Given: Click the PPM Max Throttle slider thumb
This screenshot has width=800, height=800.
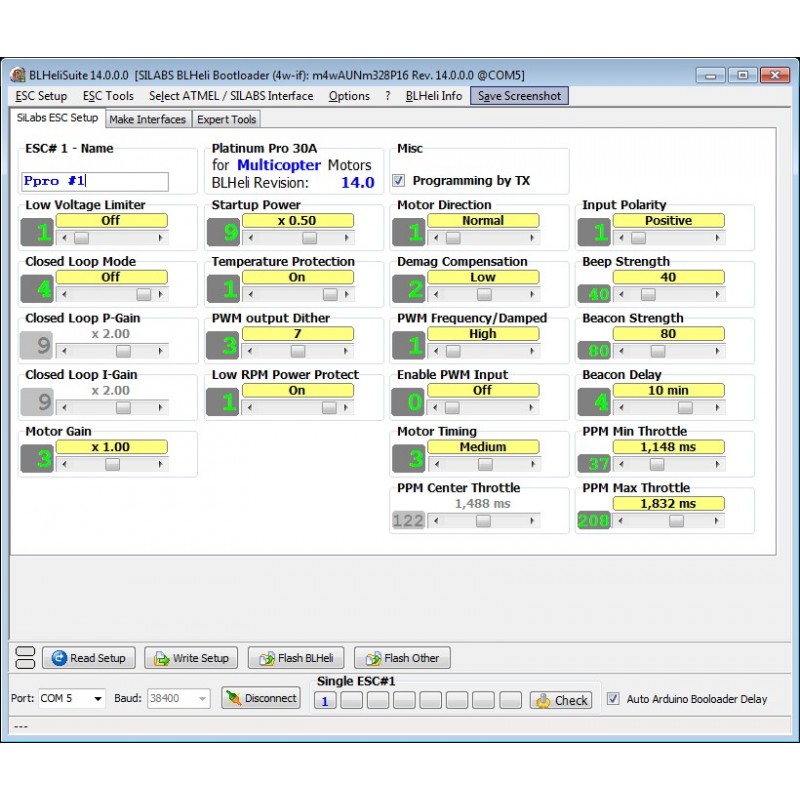Looking at the screenshot, I should (x=677, y=521).
